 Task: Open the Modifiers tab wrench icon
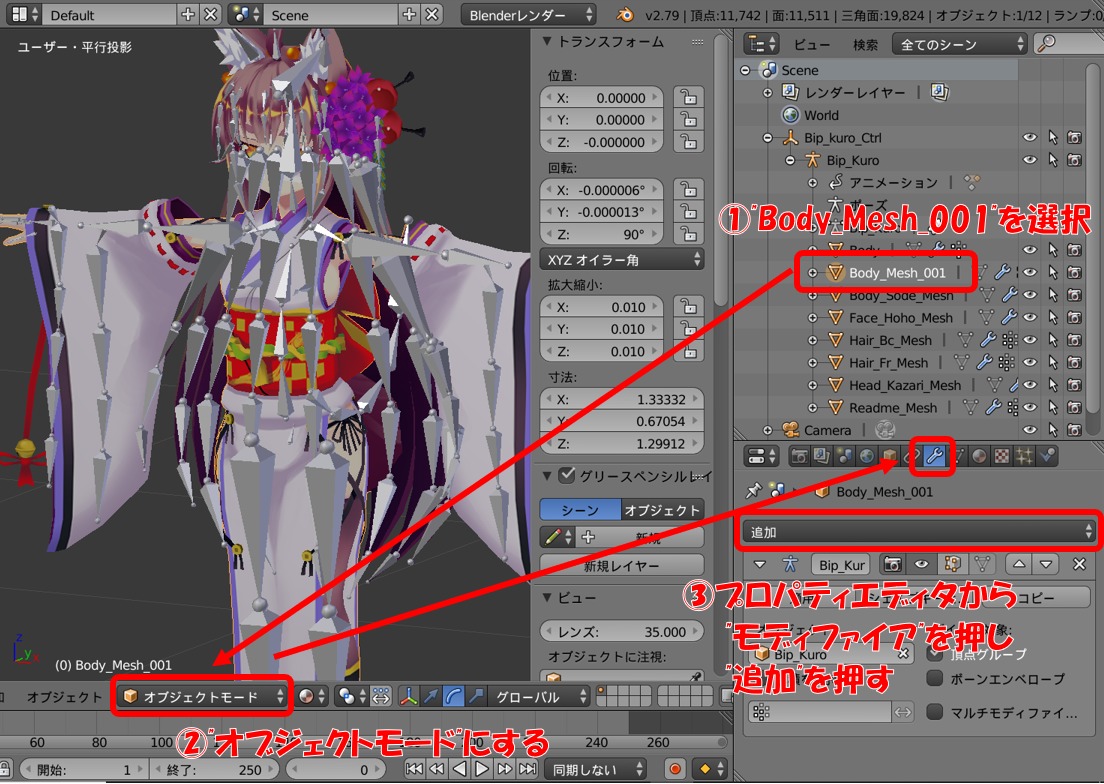pyautogui.click(x=935, y=456)
